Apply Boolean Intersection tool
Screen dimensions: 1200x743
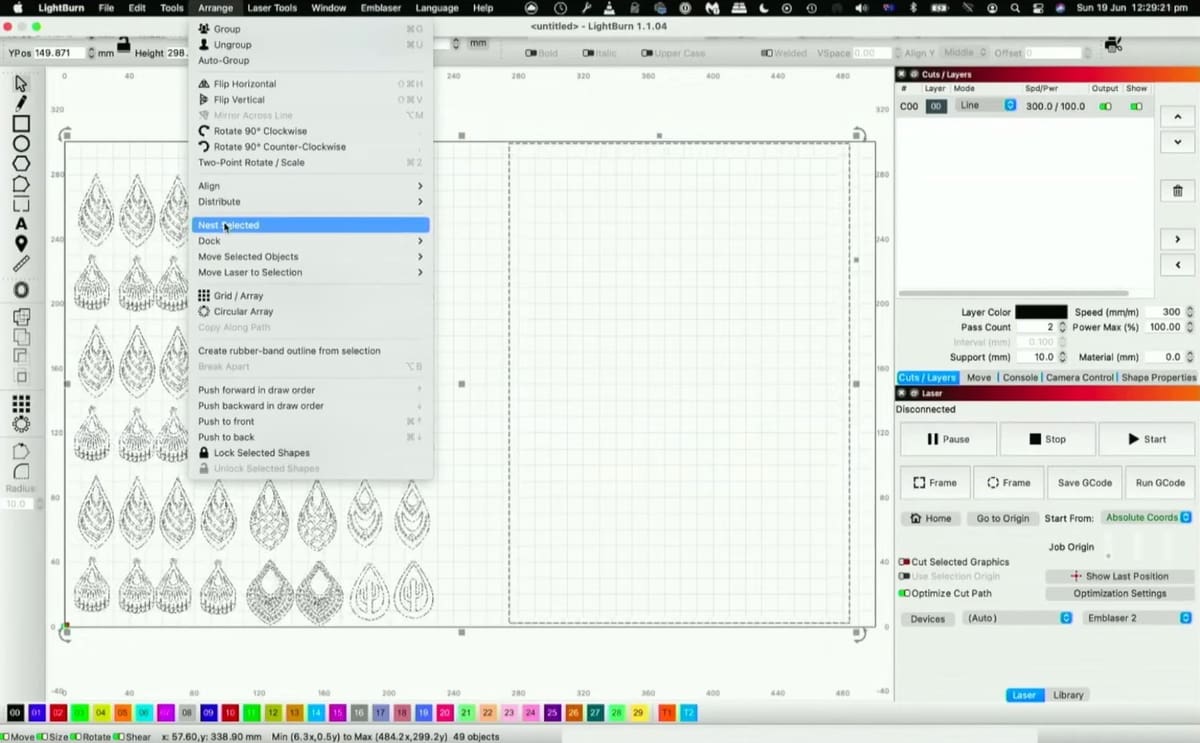(x=21, y=376)
